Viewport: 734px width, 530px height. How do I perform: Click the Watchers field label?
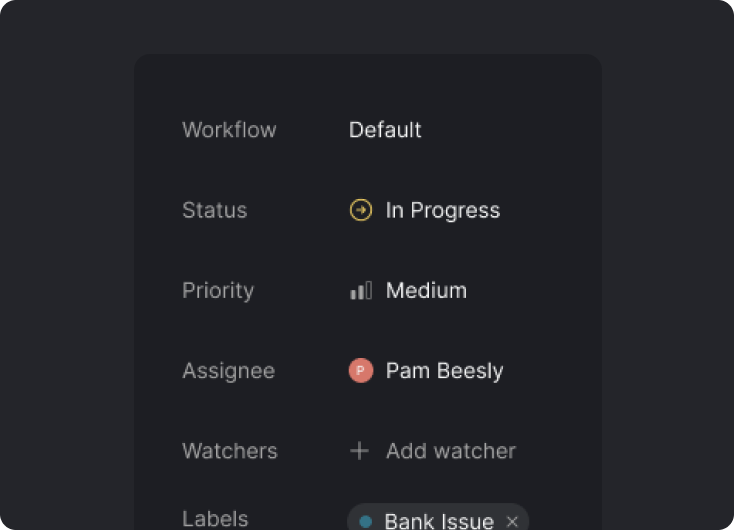click(x=230, y=451)
